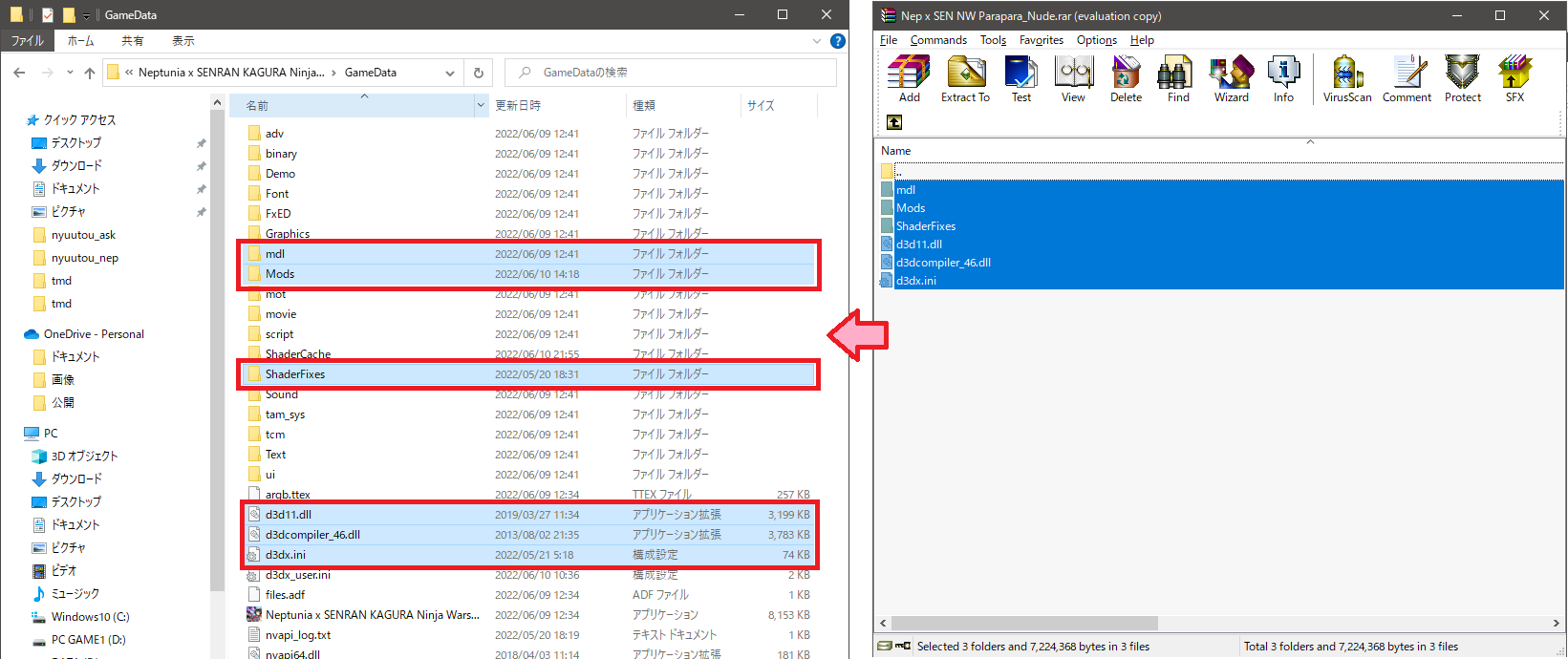Select the argb.ttex file
1568x659 pixels.
click(x=527, y=495)
